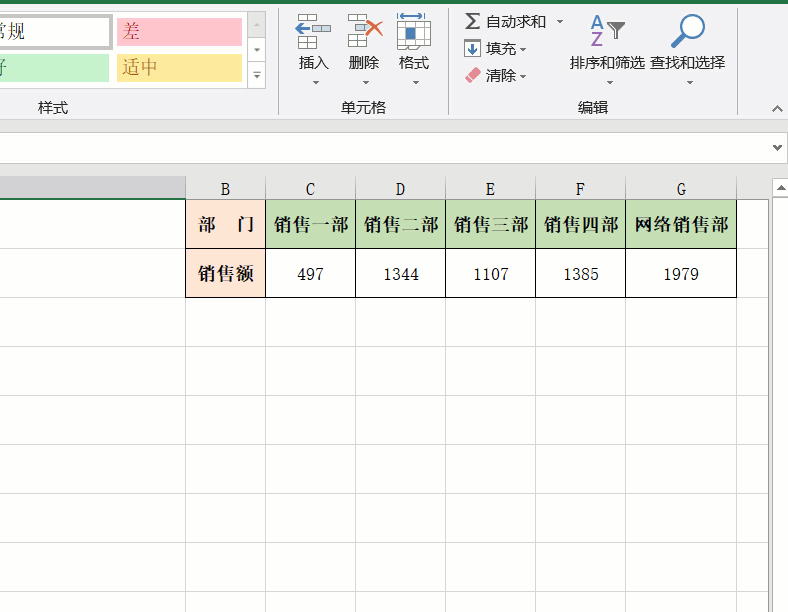Image resolution: width=788 pixels, height=612 pixels.
Task: Click the Insert cells icon
Action: (313, 31)
